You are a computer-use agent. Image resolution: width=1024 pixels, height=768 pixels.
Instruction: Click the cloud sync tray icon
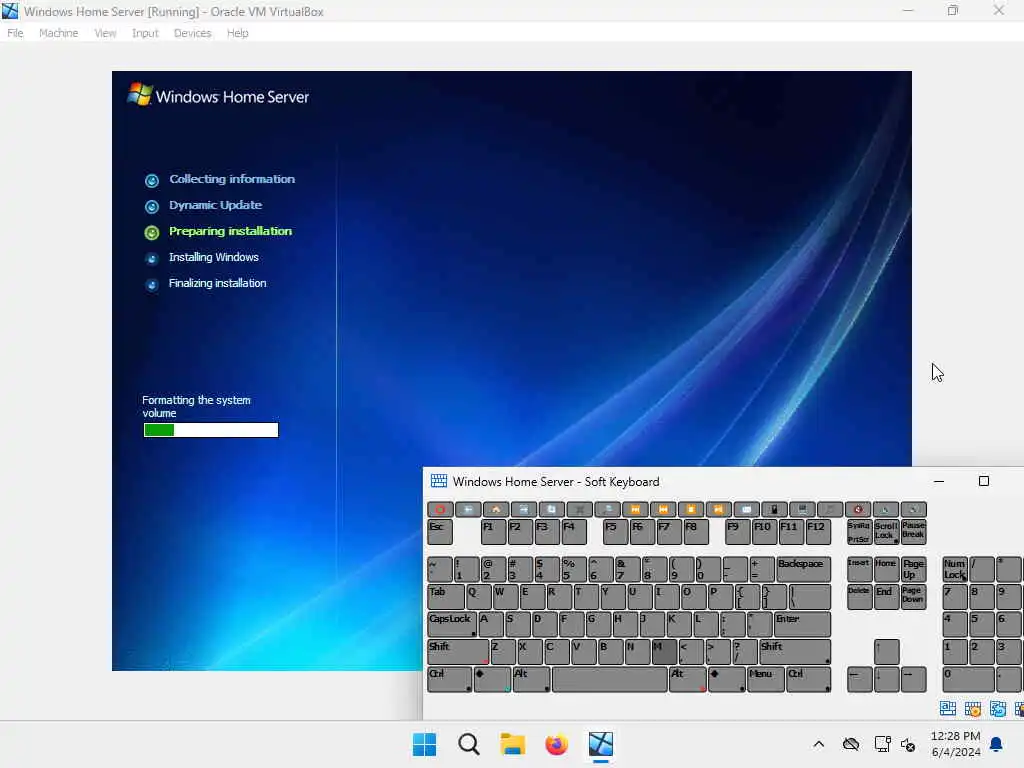(851, 744)
